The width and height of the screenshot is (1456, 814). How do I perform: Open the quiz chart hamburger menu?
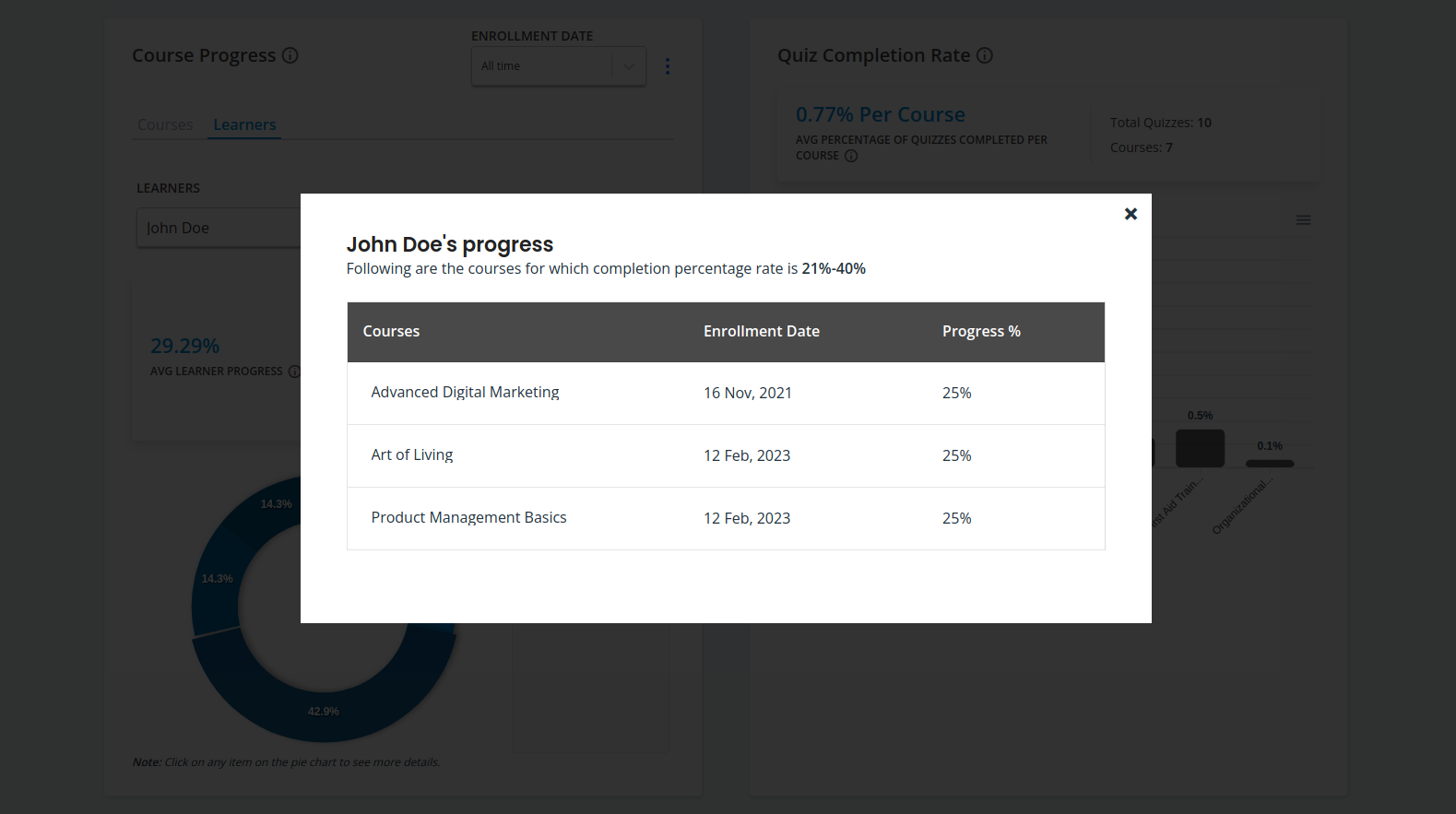[x=1303, y=220]
